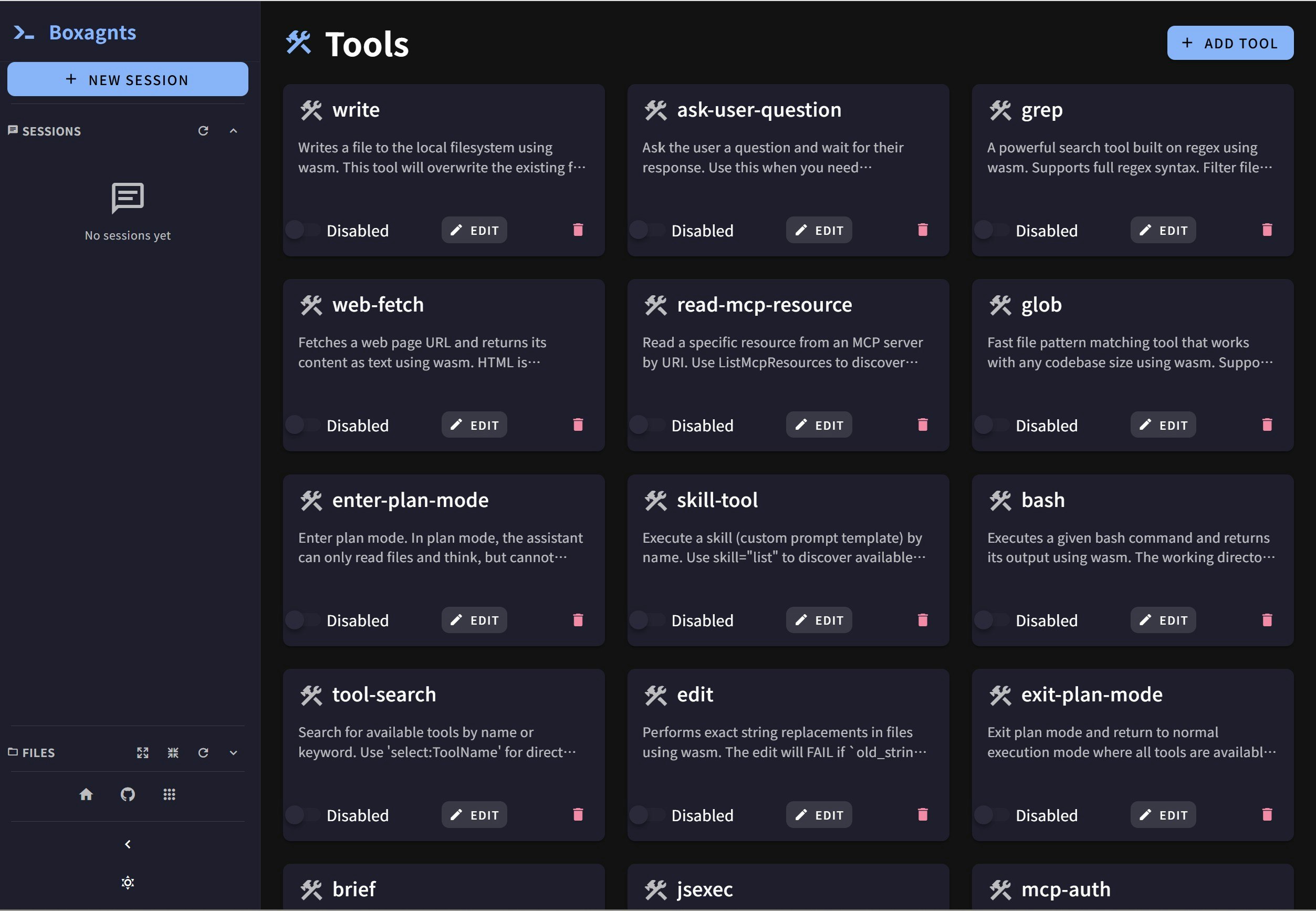Click the trash icon on grep card

click(x=1267, y=230)
